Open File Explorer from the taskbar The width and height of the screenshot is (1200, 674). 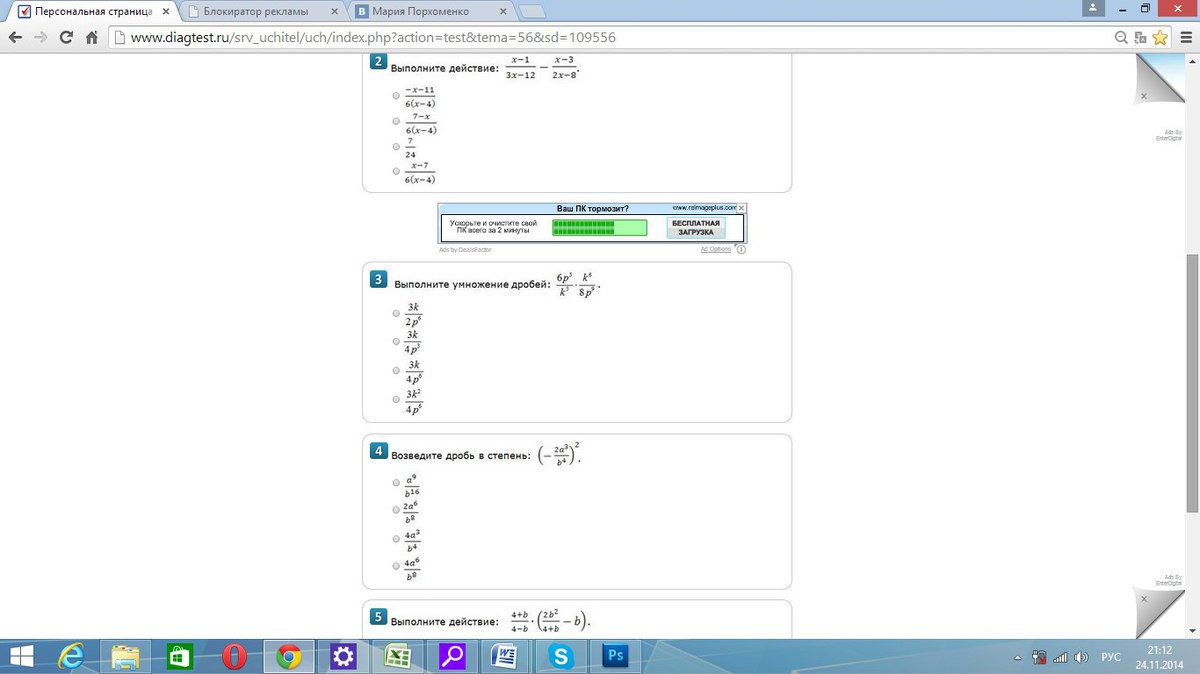click(x=126, y=656)
